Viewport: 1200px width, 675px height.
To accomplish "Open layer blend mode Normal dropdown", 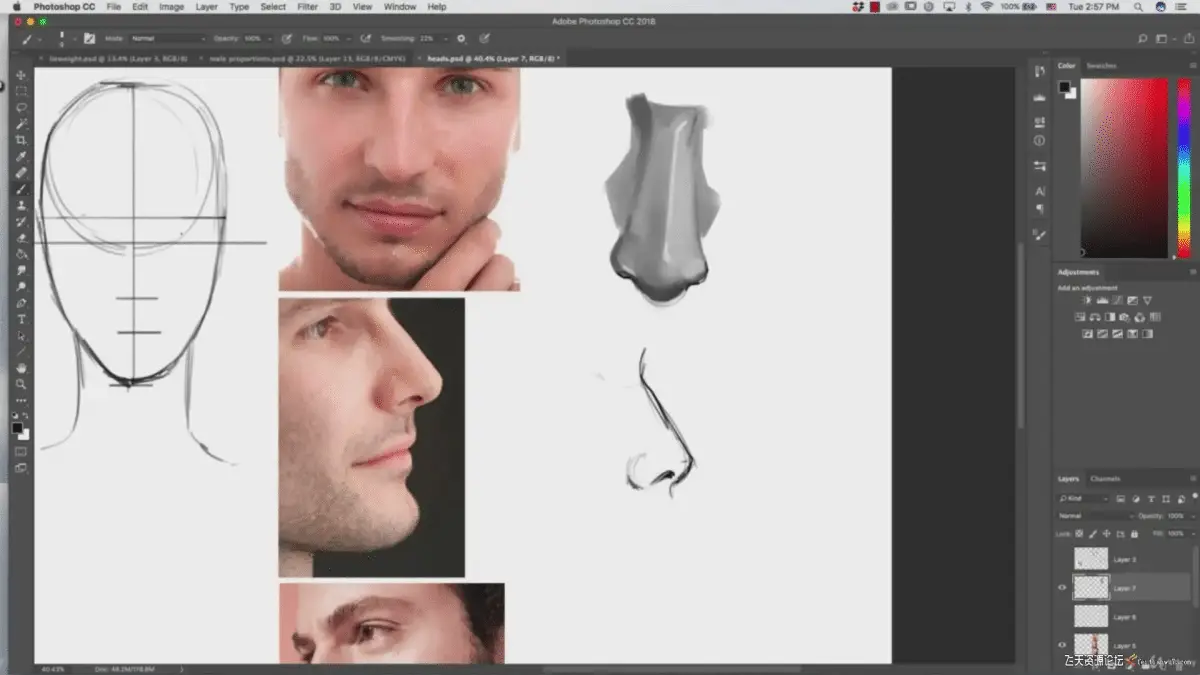I will [1095, 516].
